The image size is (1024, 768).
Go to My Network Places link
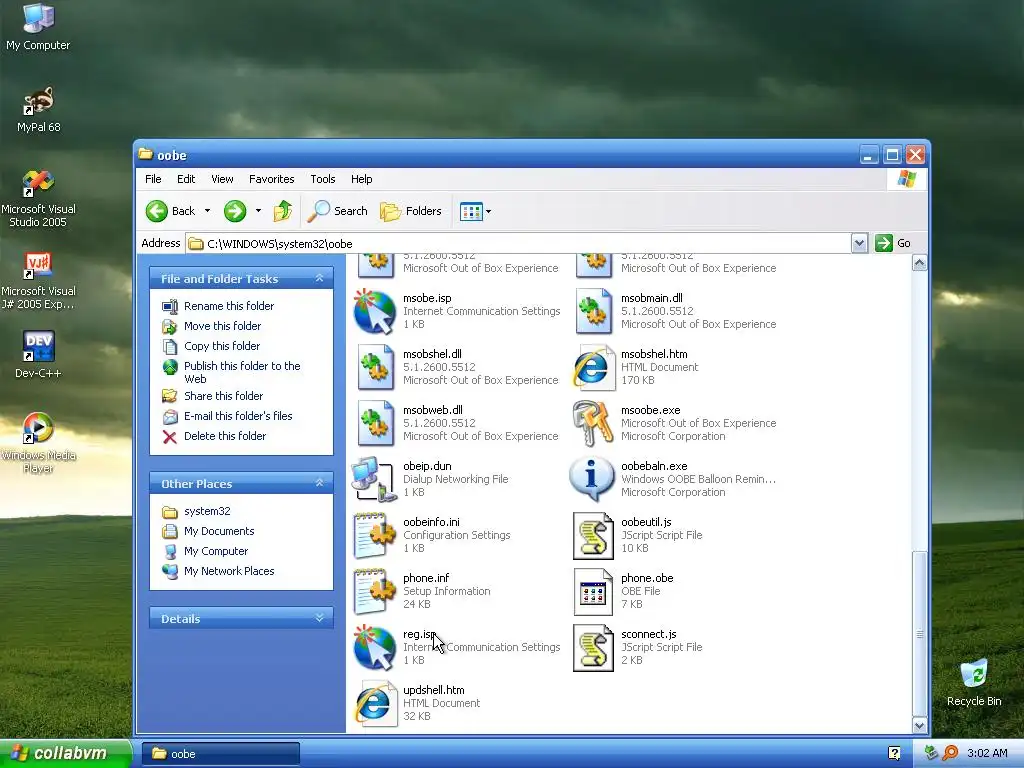coord(229,571)
